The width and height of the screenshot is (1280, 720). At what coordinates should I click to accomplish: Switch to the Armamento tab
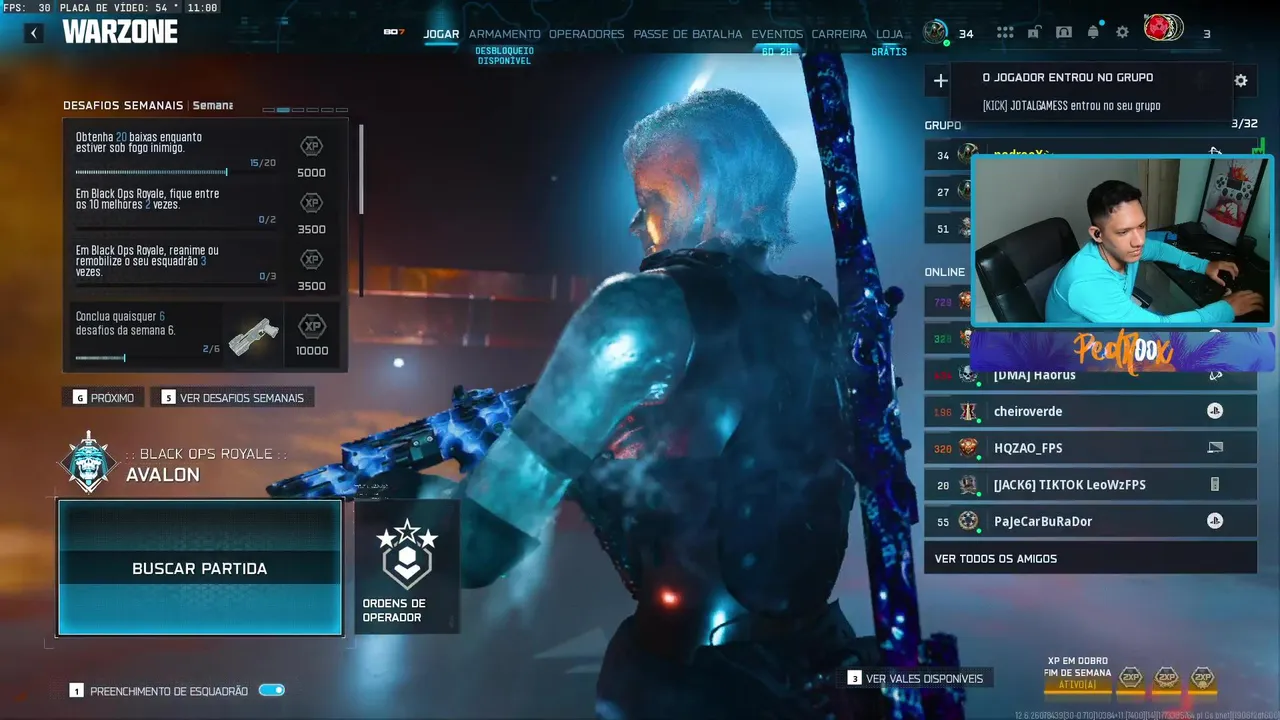pyautogui.click(x=505, y=34)
